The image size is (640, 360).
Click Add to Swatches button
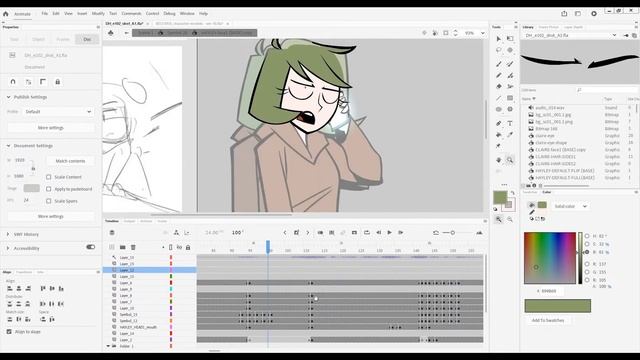pos(548,320)
